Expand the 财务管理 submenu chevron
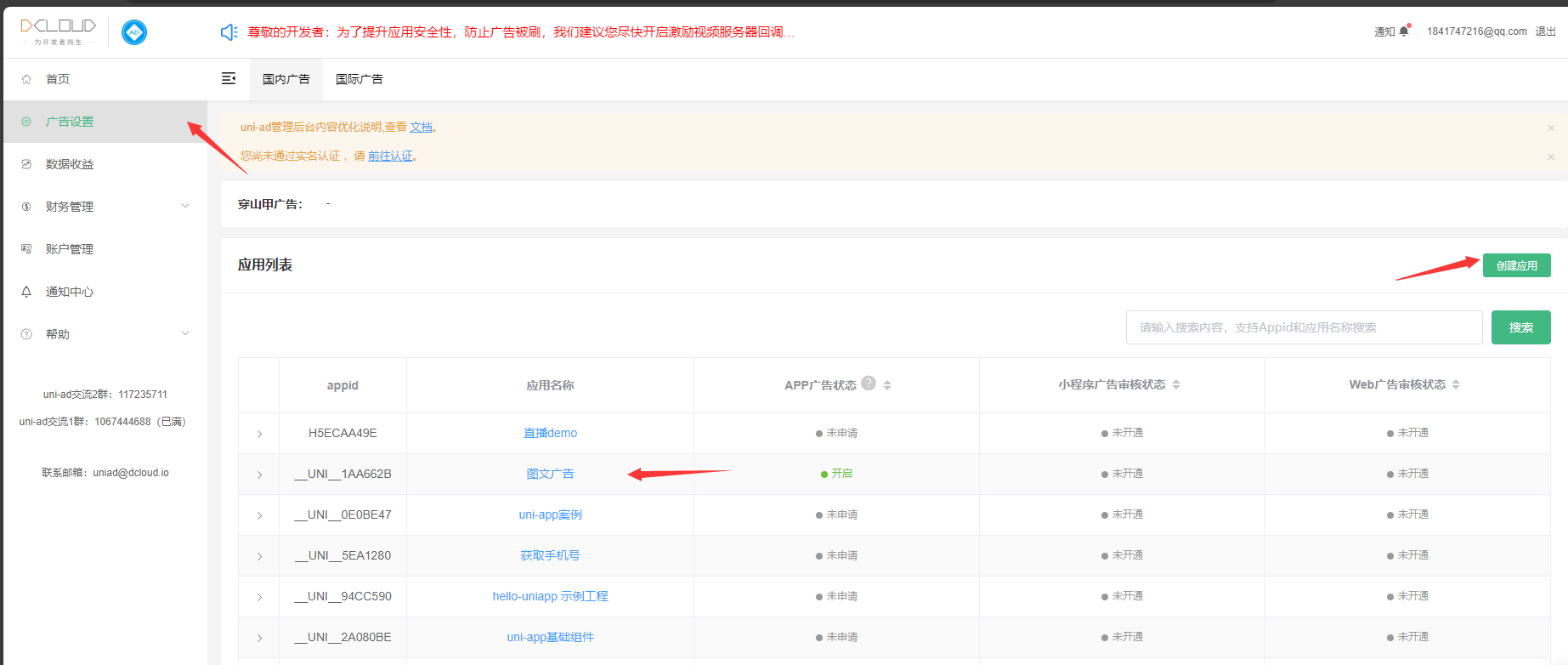The height and width of the screenshot is (665, 1568). pos(185,206)
